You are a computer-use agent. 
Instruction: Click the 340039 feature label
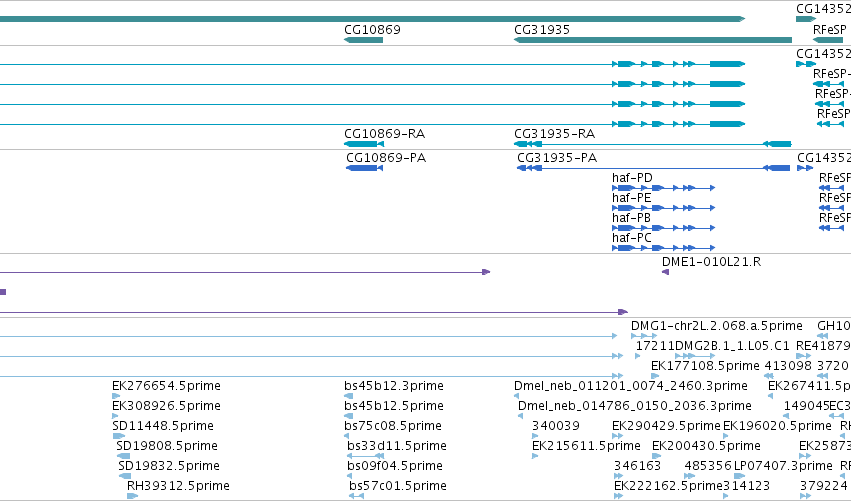click(556, 426)
